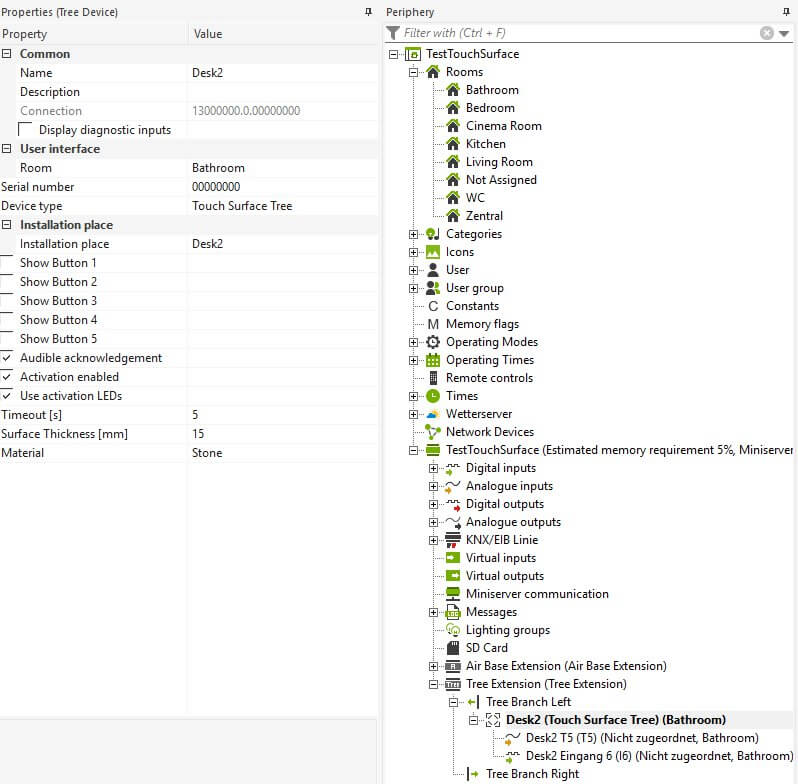Click the Operating Modes gear icon
The image size is (798, 784).
(433, 342)
